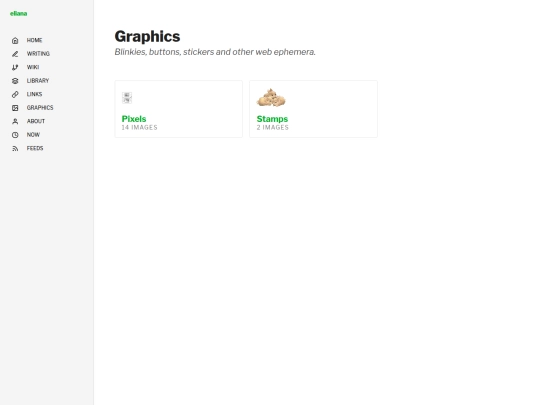Select LINKS in the sidebar

pos(34,94)
